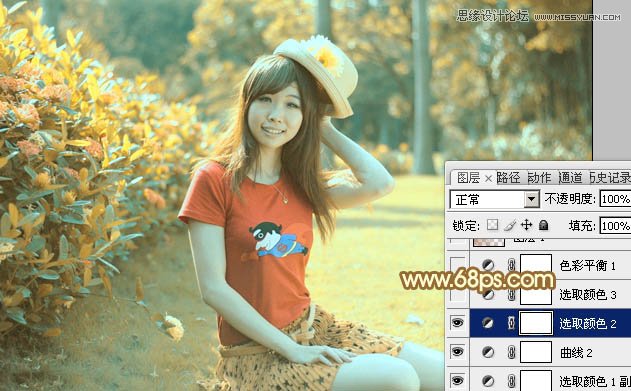The image size is (631, 391).
Task: Select the 选取颜色 2 layer mask thumbnail
Action: coord(536,323)
